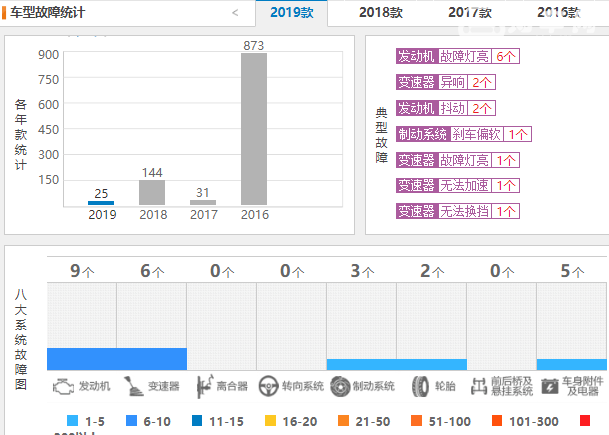Click the 八大系统故障图 vertical heading

[x=21, y=339]
